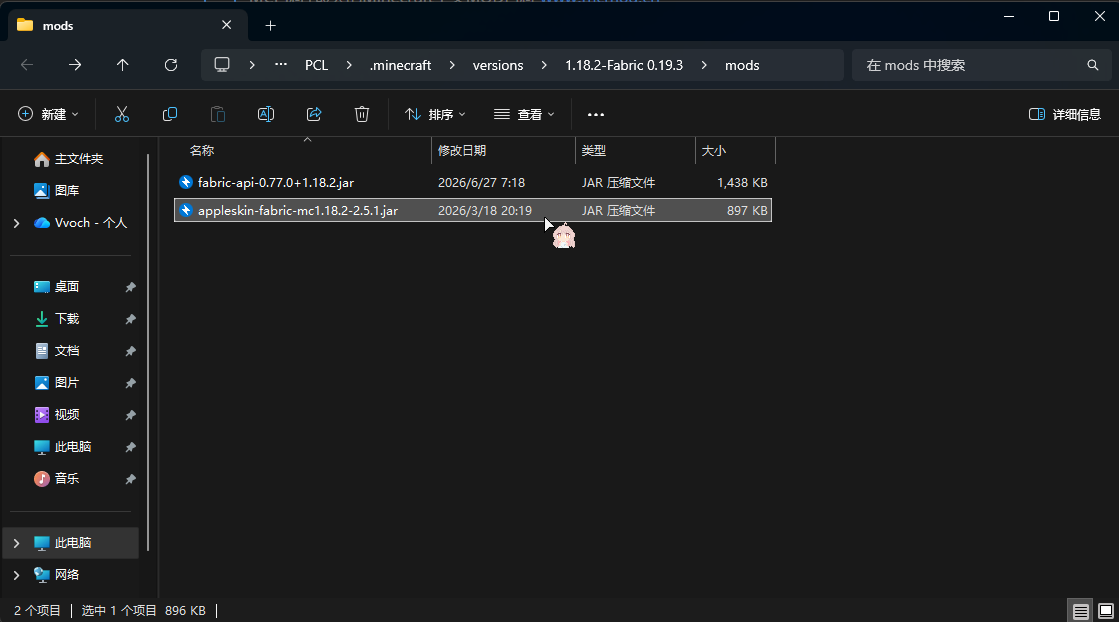The width and height of the screenshot is (1119, 622).
Task: Select appleskin-fabric-mc1.18.2-2.5.1.jar file name
Action: pos(298,210)
